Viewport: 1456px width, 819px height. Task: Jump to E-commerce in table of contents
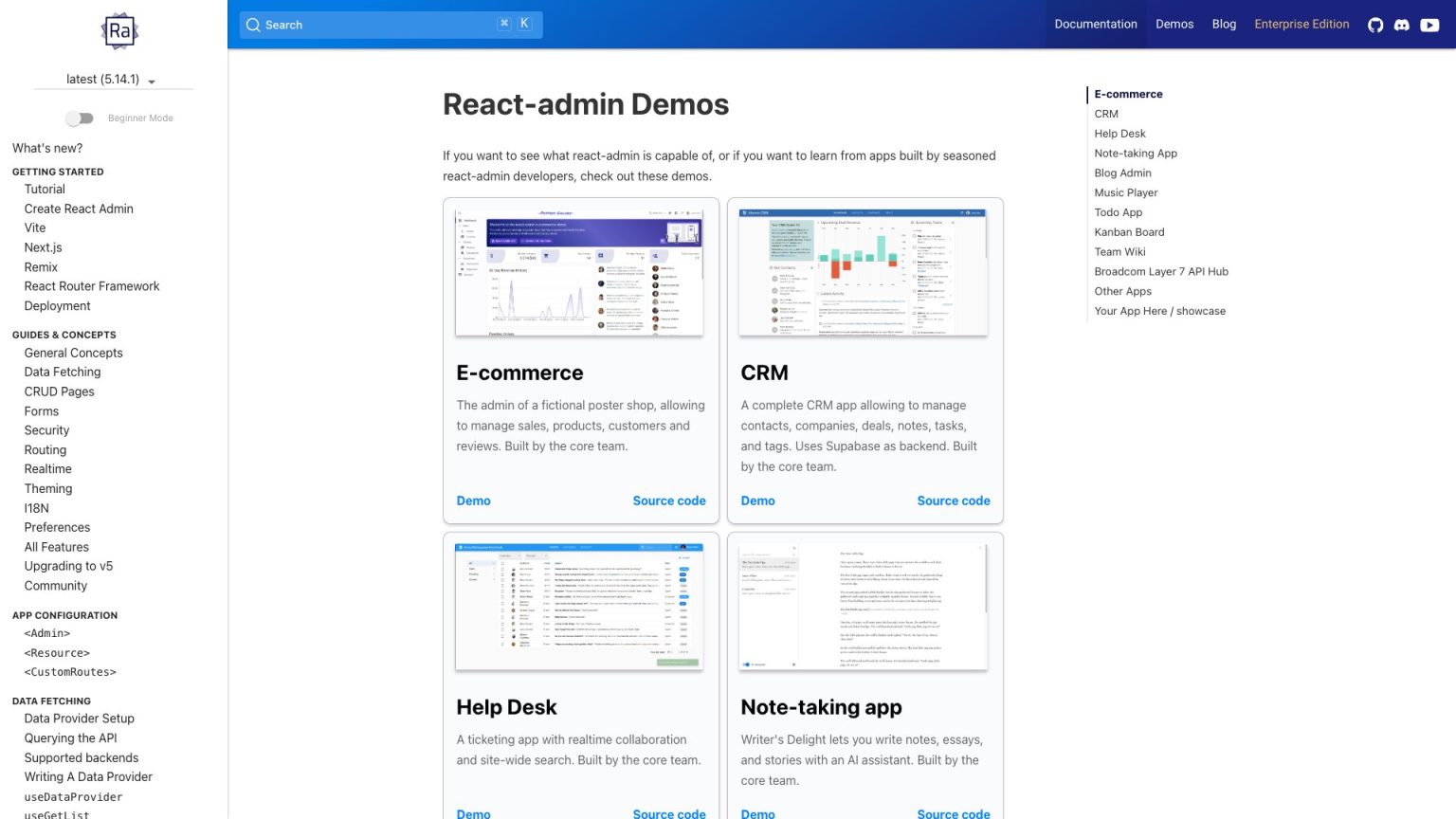pyautogui.click(x=1128, y=94)
